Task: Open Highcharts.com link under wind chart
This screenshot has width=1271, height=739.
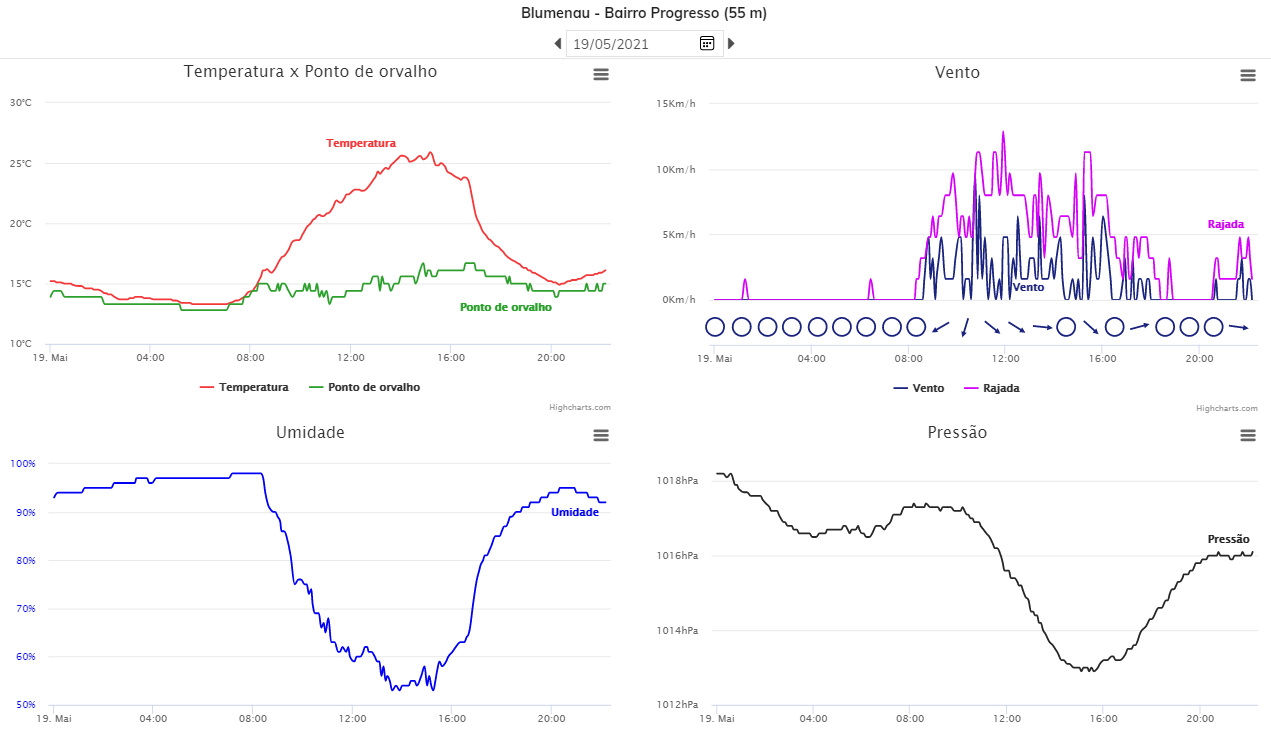Action: (1226, 408)
